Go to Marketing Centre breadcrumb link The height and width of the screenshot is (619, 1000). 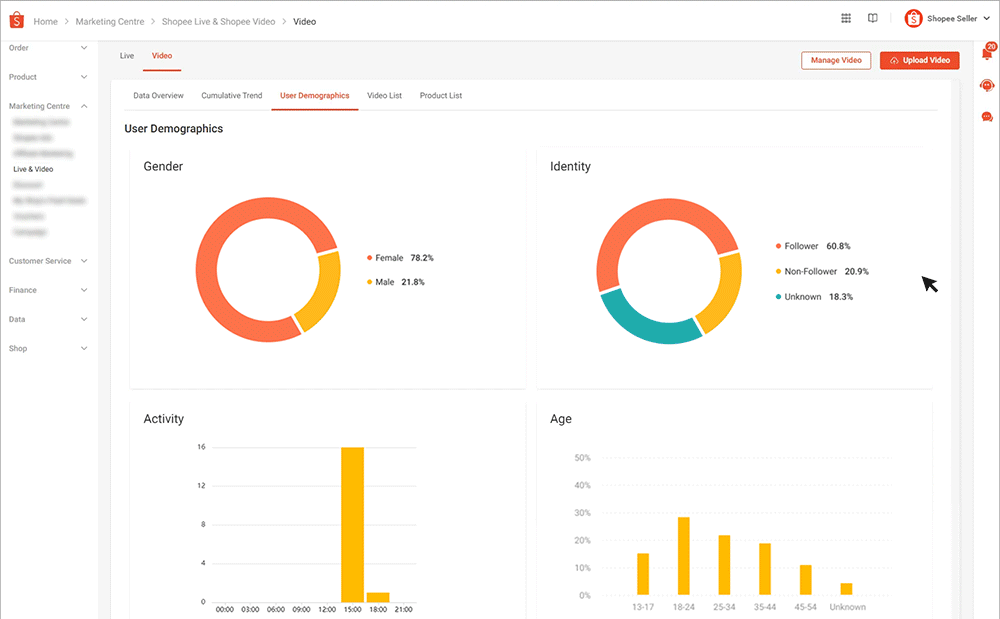110,22
